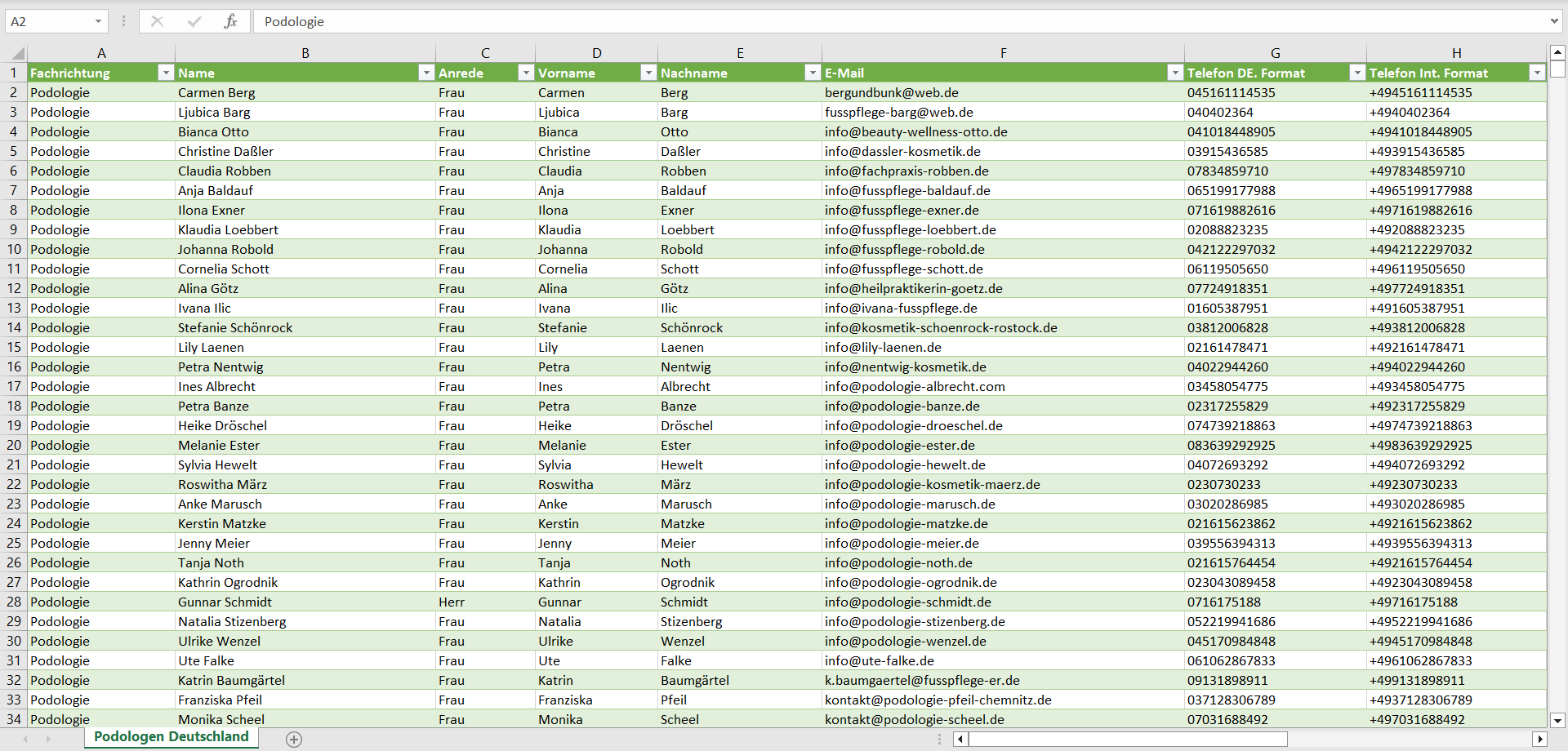Click the sheet tab bar resize handle
Screen dimensions: 1568x751
939,740
